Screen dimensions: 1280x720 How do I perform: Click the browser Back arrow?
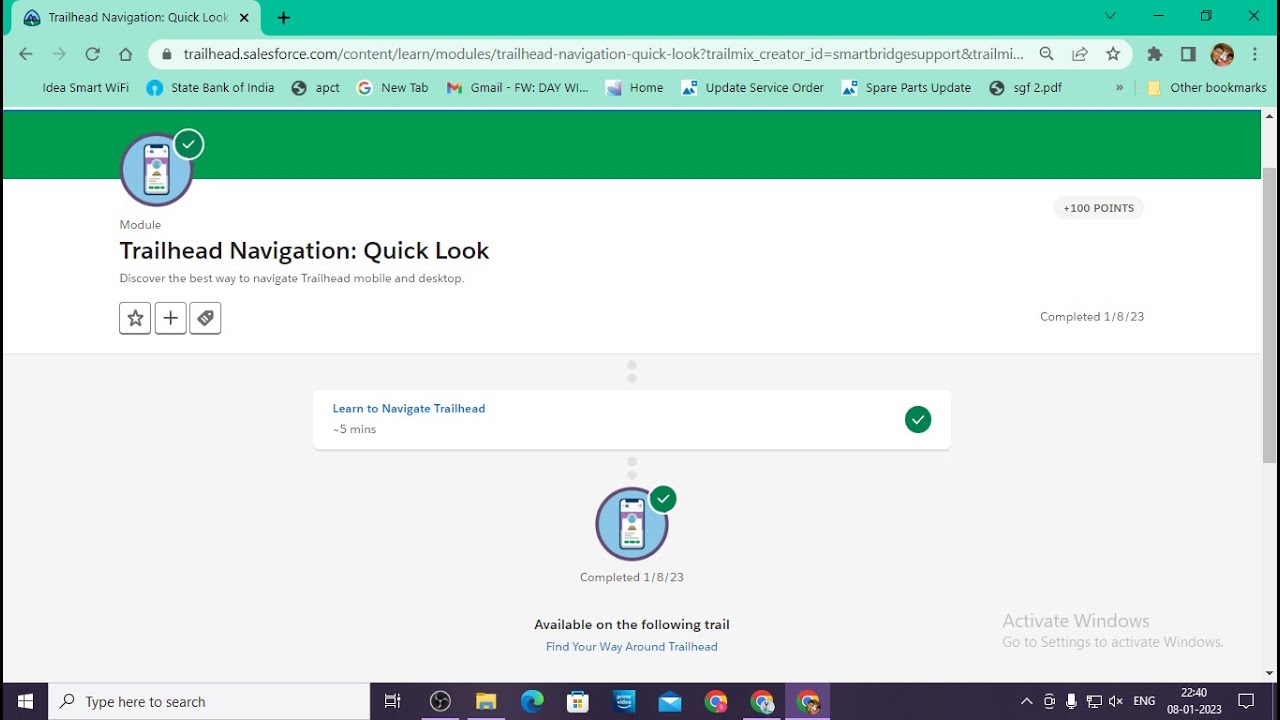(26, 54)
